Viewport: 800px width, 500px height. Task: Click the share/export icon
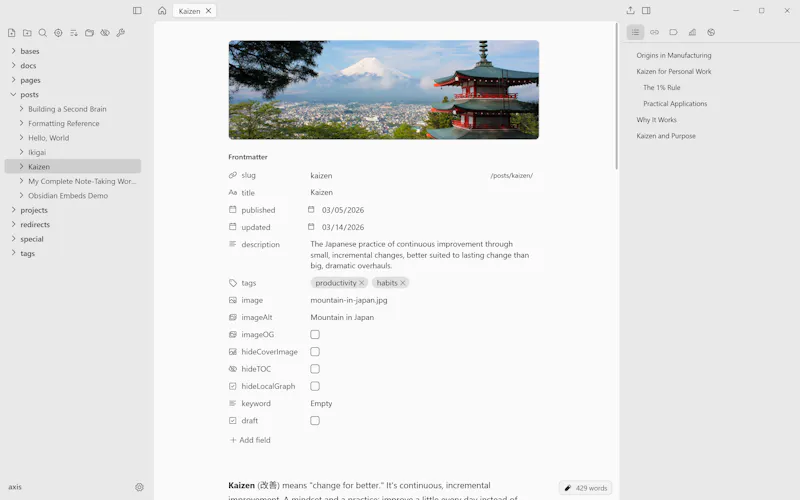coord(631,10)
